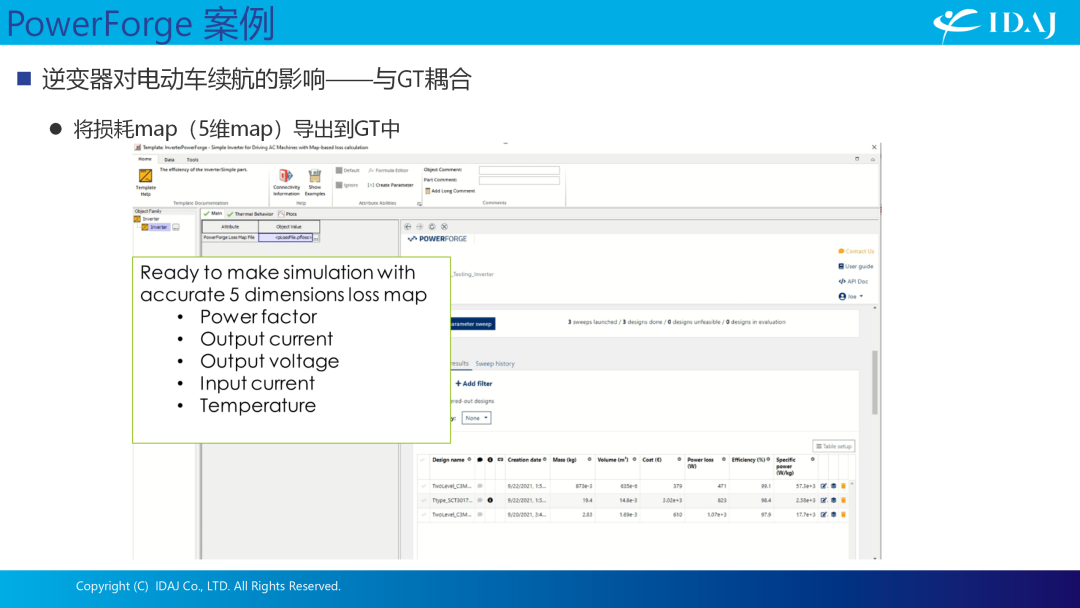Open the None dropdown
The image size is (1080, 608).
tap(476, 418)
